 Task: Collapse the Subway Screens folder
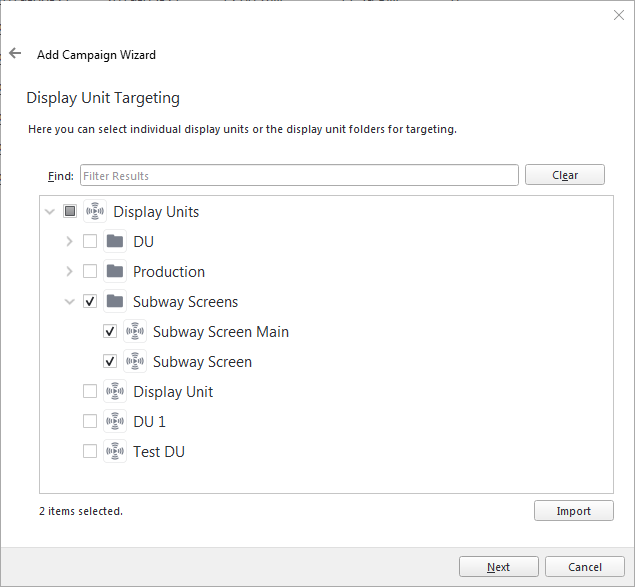[70, 301]
